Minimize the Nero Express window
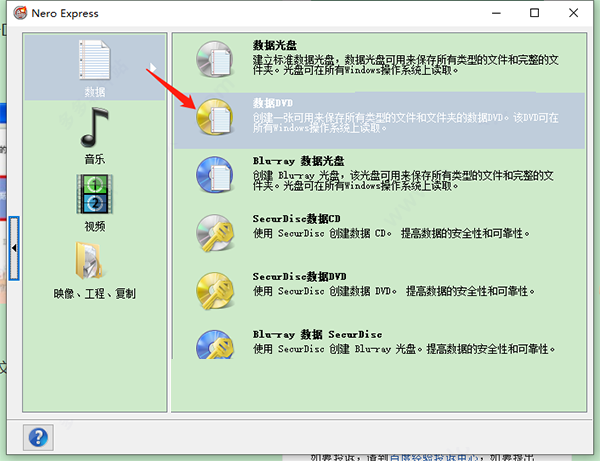This screenshot has width=600, height=461. point(496,13)
